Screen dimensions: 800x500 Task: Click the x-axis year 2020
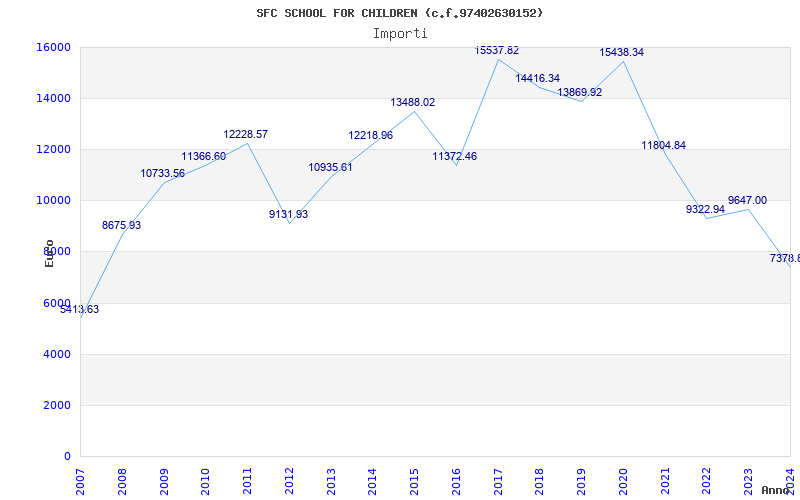pyautogui.click(x=623, y=482)
